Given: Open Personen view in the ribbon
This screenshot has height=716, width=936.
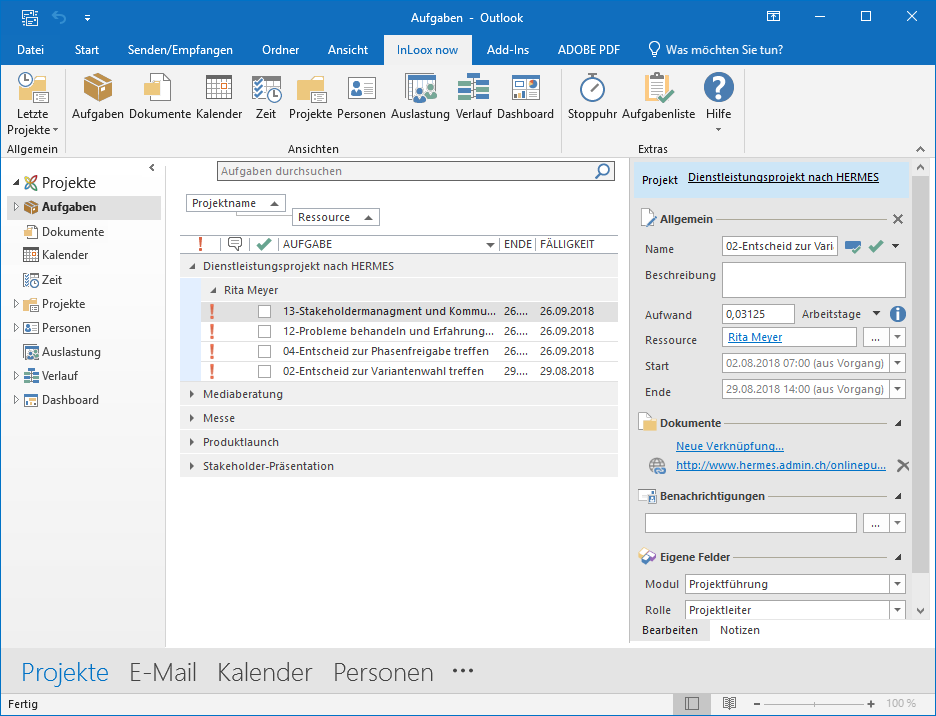Looking at the screenshot, I should coord(361,97).
